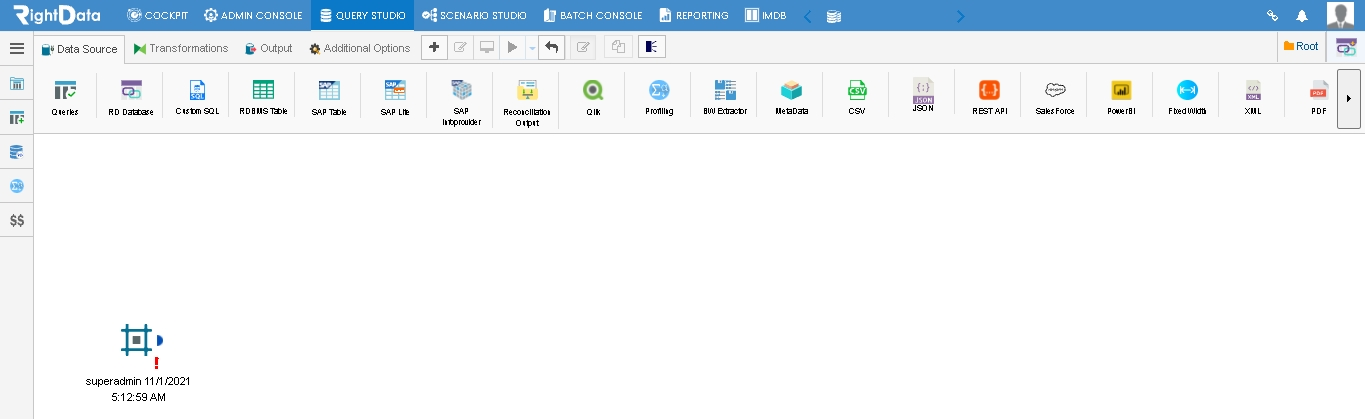Click the copy toolbar icon

tap(618, 47)
